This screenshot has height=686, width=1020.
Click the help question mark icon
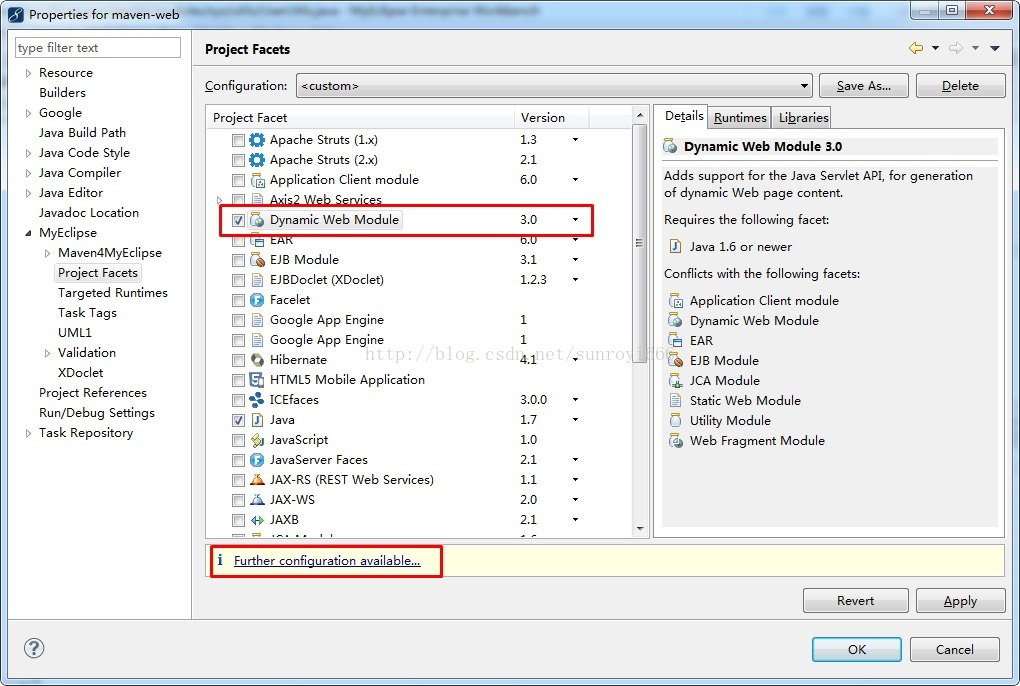34,648
